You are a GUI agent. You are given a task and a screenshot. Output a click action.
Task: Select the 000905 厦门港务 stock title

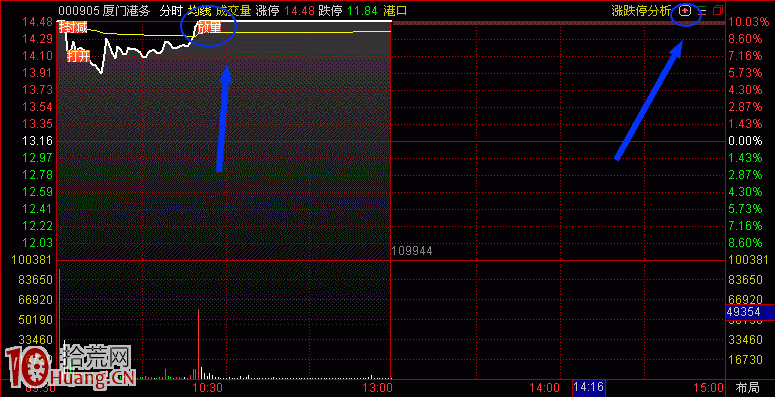[x=105, y=10]
